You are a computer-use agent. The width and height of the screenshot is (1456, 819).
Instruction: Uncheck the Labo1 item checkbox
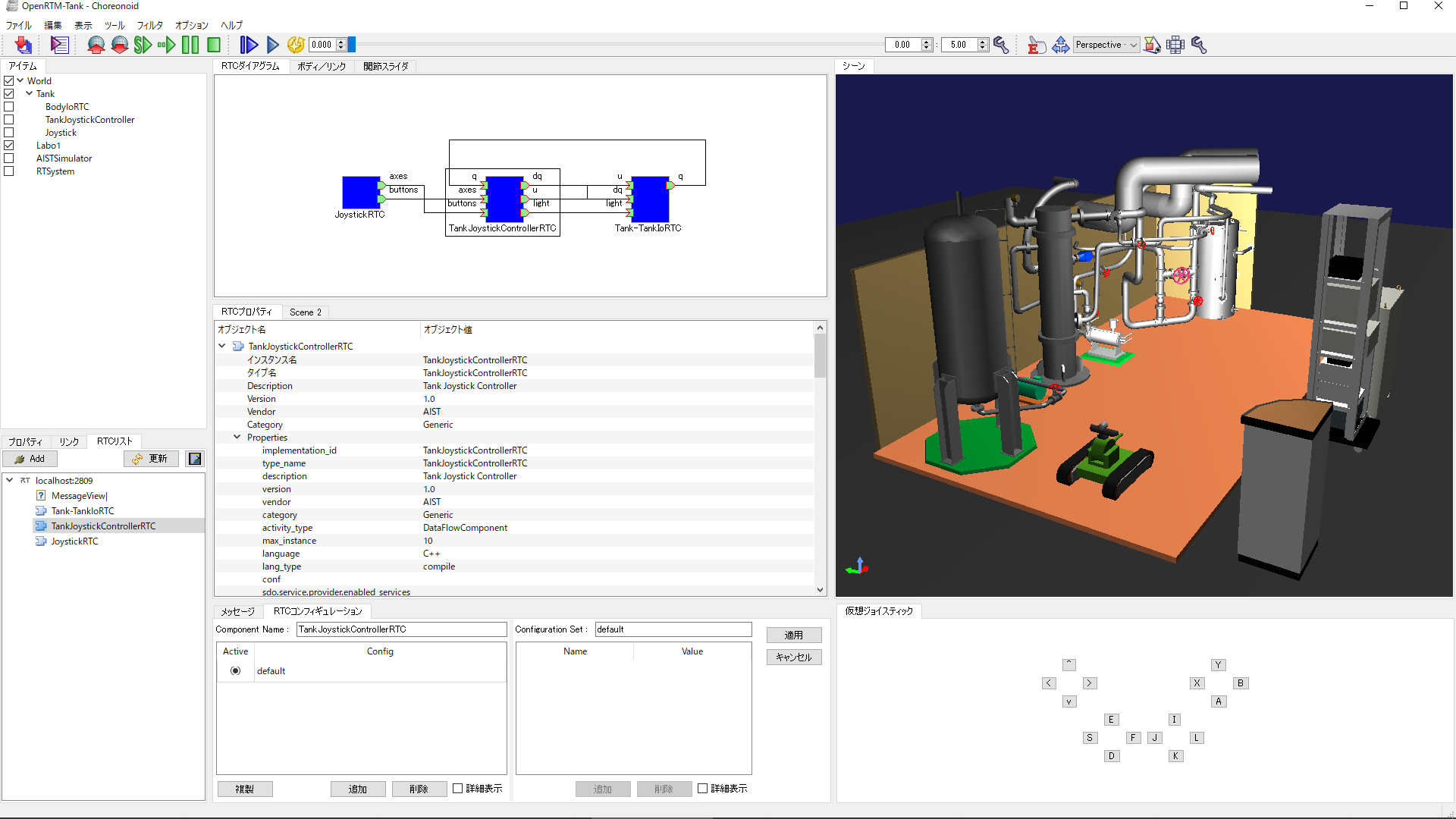9,146
